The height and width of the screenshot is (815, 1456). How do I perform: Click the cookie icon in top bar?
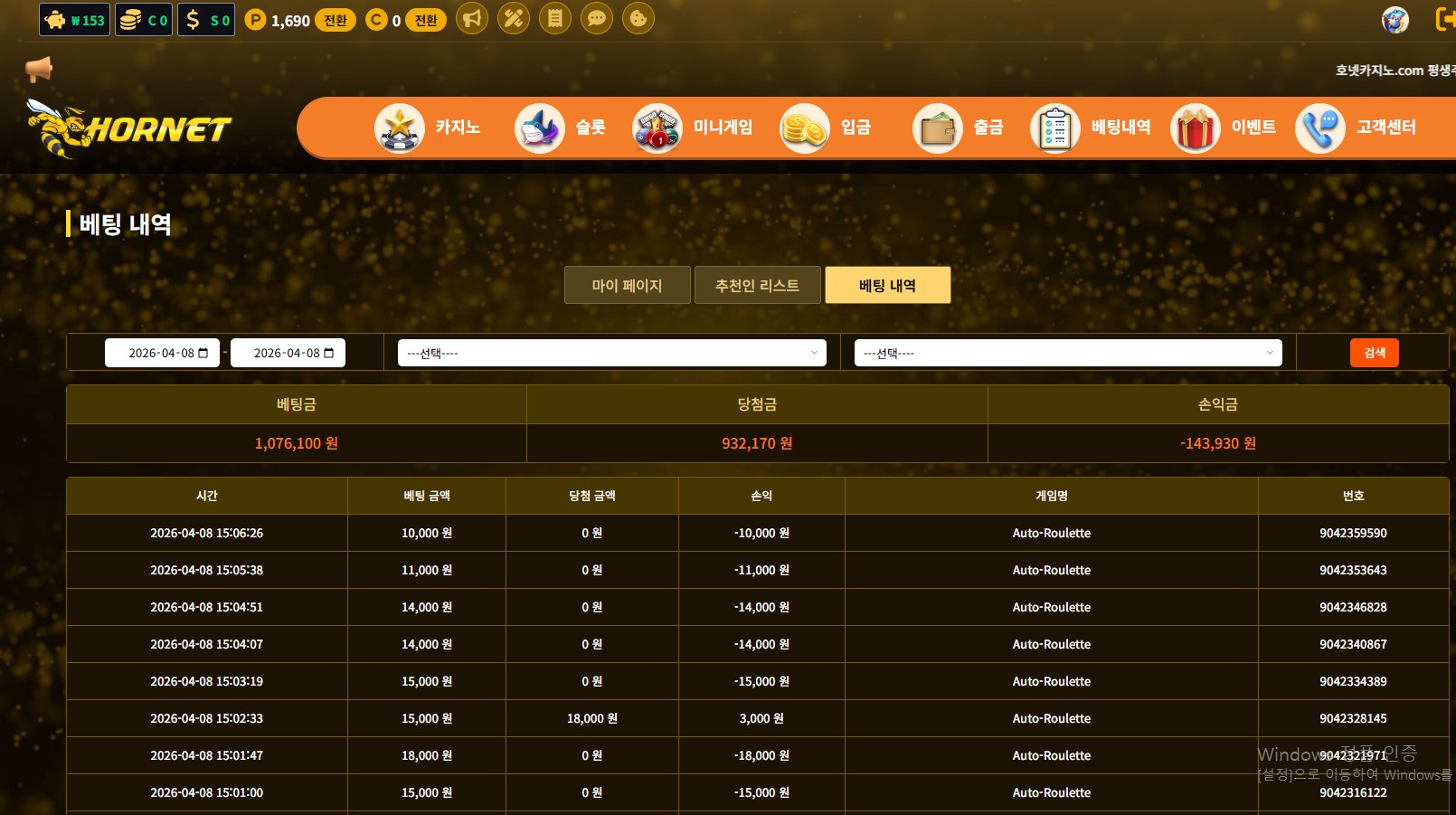coord(638,18)
